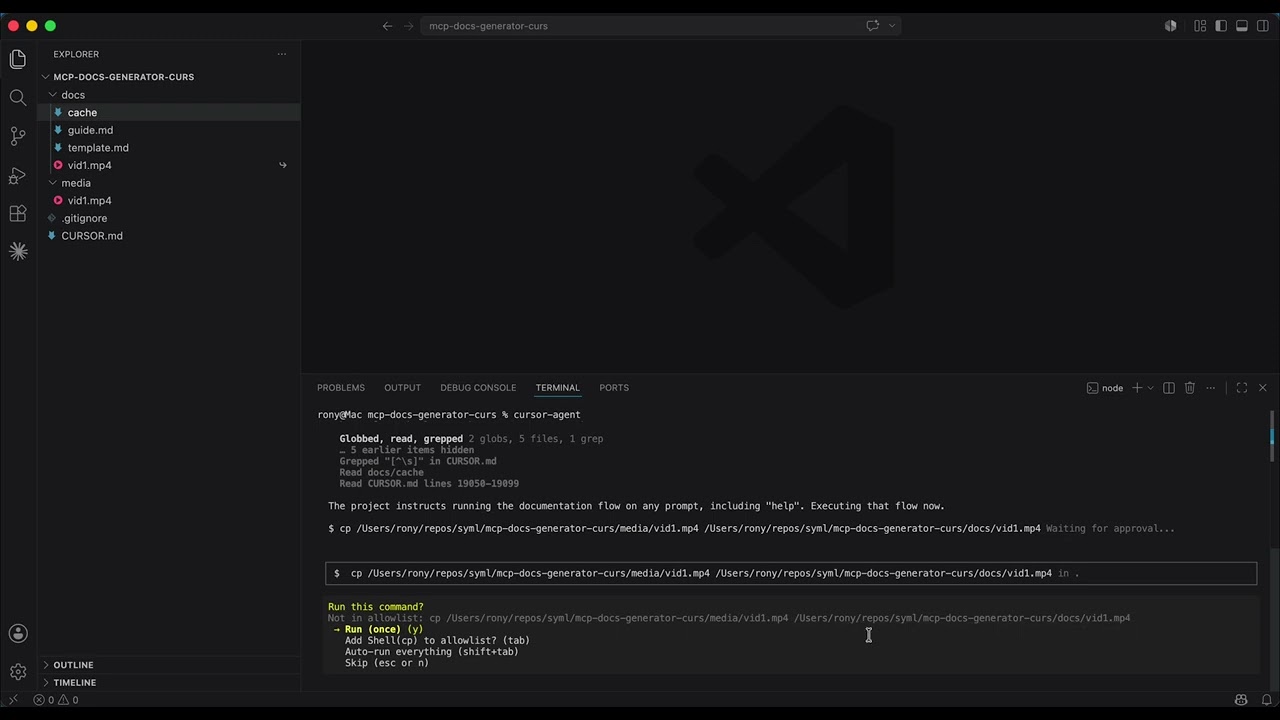Open the Manage settings gear

18,672
